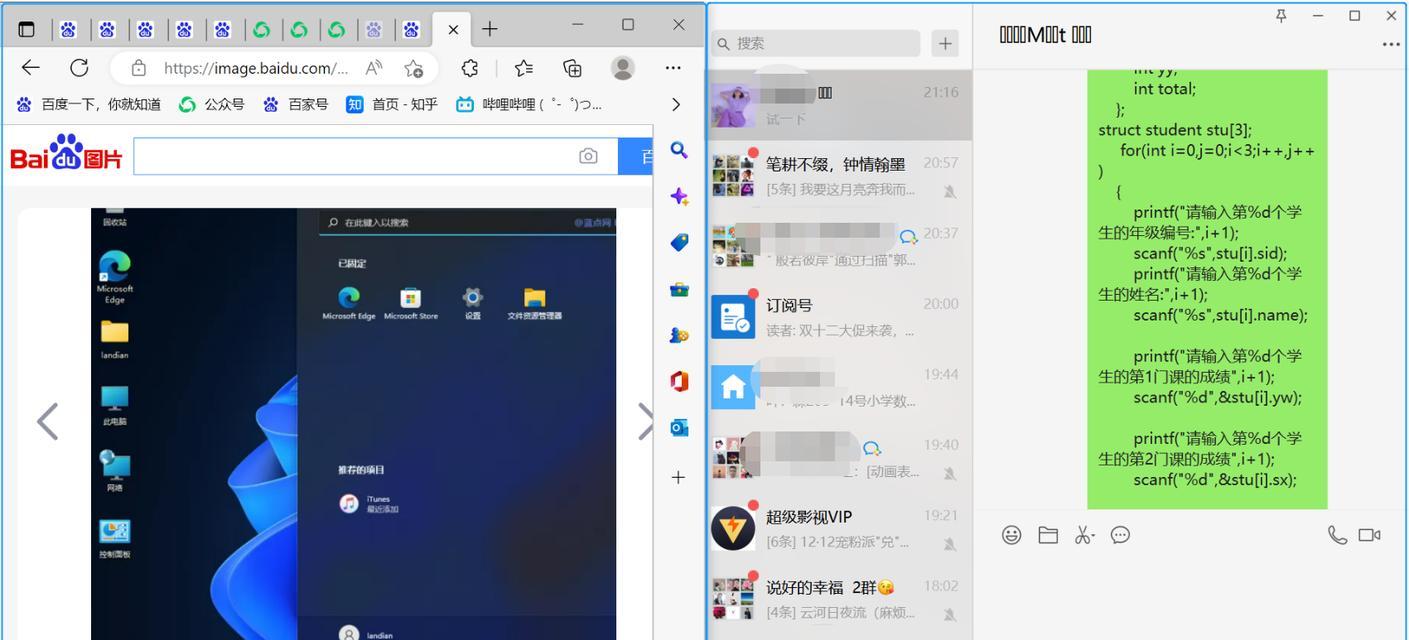
Task: Click the Windows 11 desktop image preview
Action: (x=353, y=424)
